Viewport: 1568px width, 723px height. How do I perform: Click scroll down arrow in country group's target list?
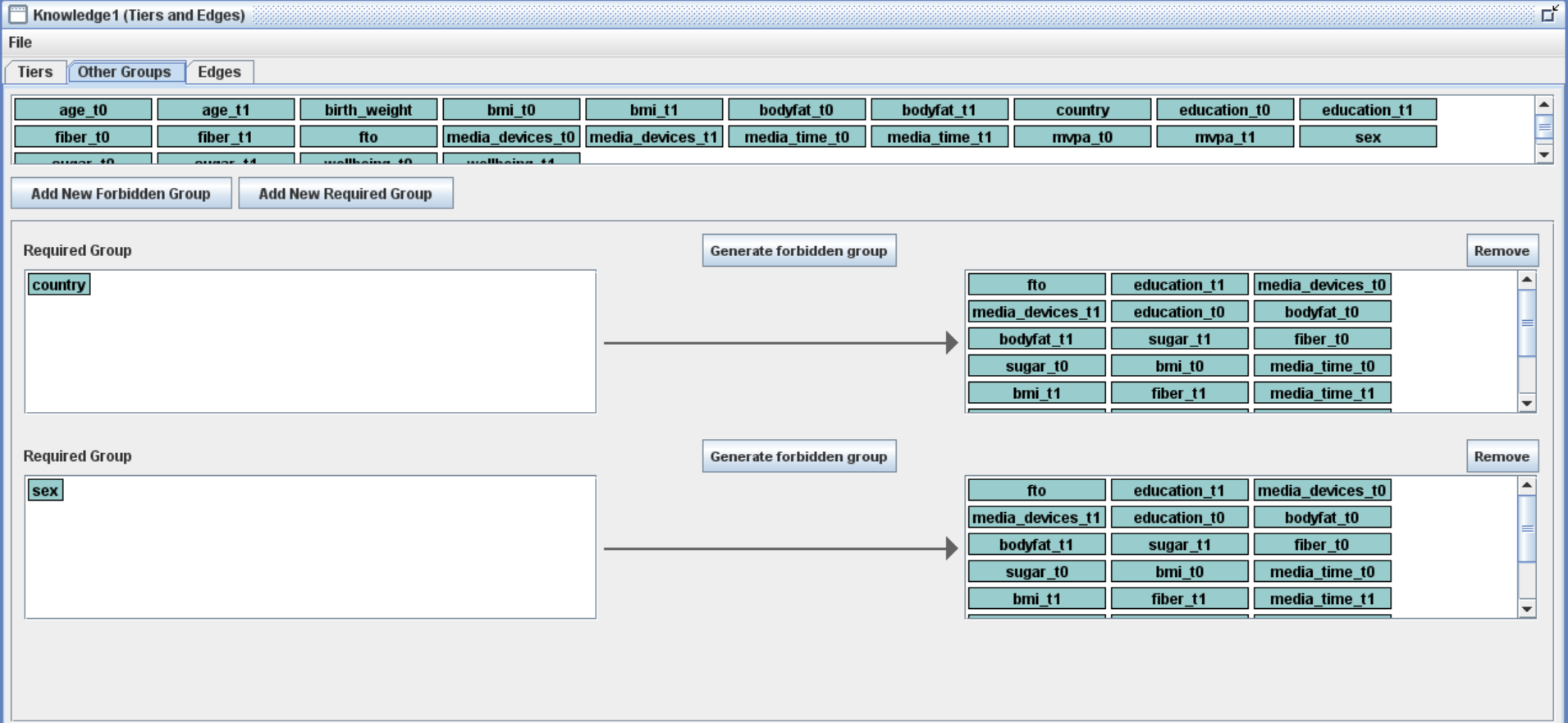(x=1526, y=403)
